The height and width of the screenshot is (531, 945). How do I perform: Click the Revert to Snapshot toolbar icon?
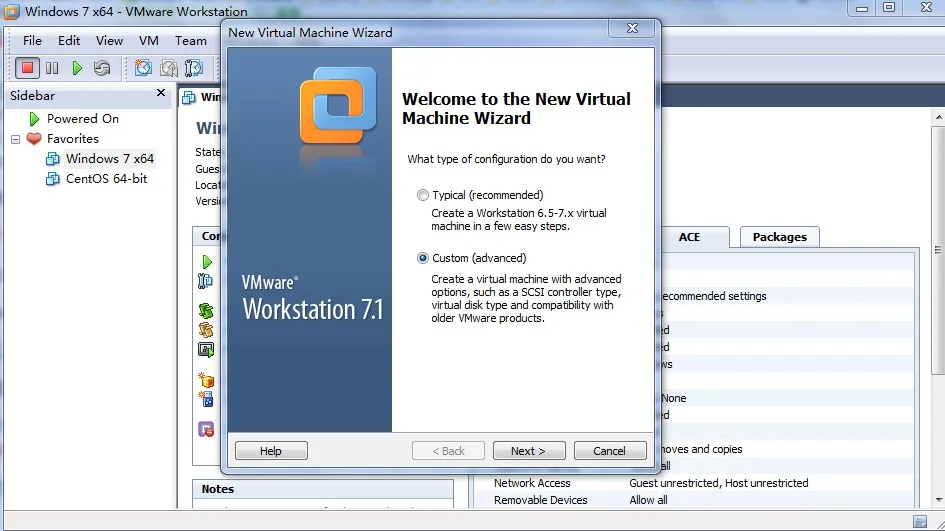(x=169, y=68)
